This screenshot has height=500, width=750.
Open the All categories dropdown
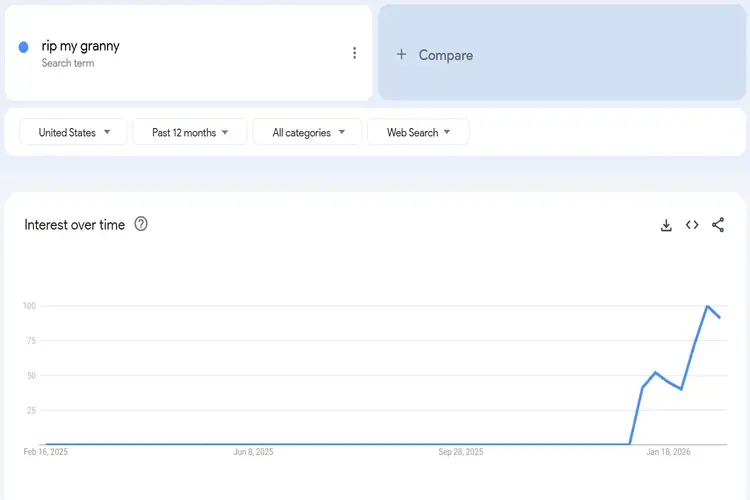[307, 132]
